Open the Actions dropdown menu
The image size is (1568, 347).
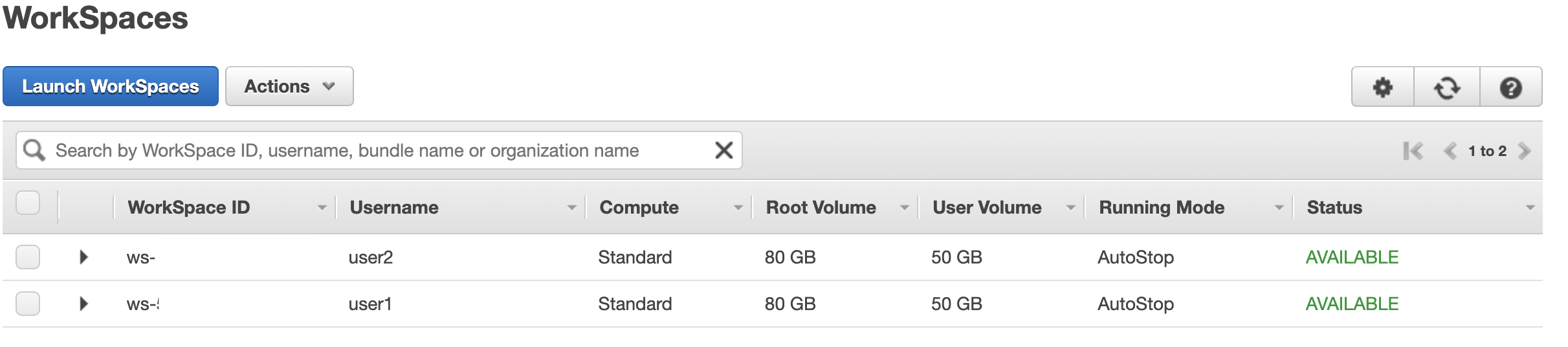[x=289, y=86]
